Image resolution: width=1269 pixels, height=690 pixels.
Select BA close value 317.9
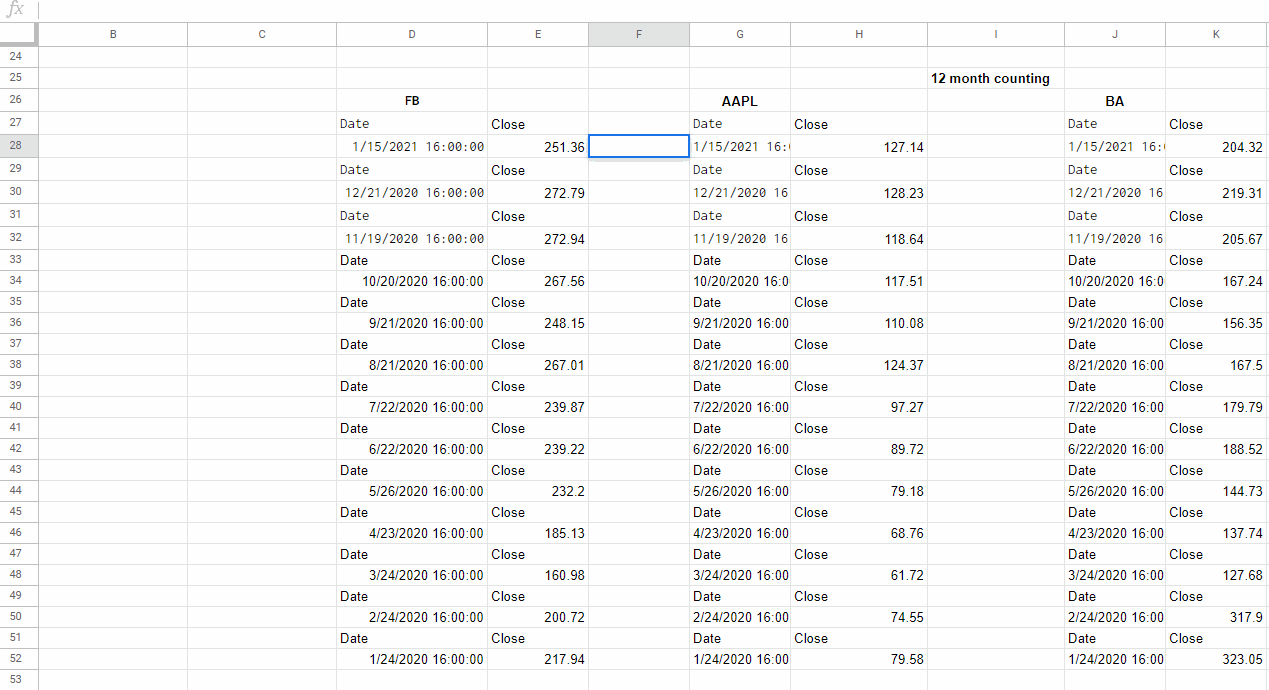(x=1216, y=618)
